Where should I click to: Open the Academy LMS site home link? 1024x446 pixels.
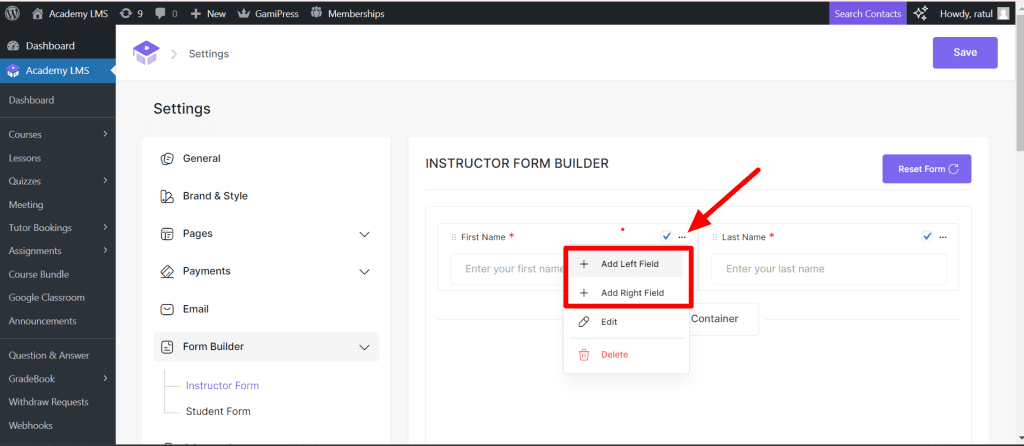coord(70,13)
